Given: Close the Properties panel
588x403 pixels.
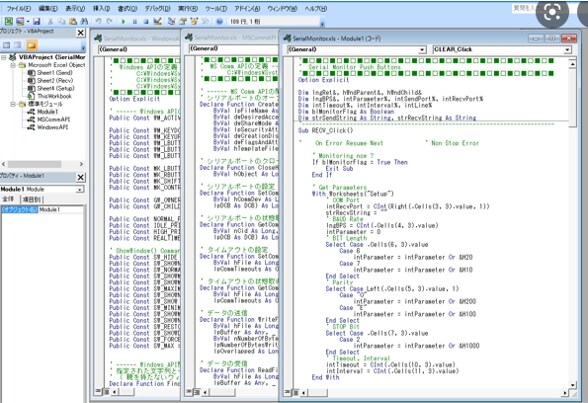Looking at the screenshot, I should tap(81, 177).
